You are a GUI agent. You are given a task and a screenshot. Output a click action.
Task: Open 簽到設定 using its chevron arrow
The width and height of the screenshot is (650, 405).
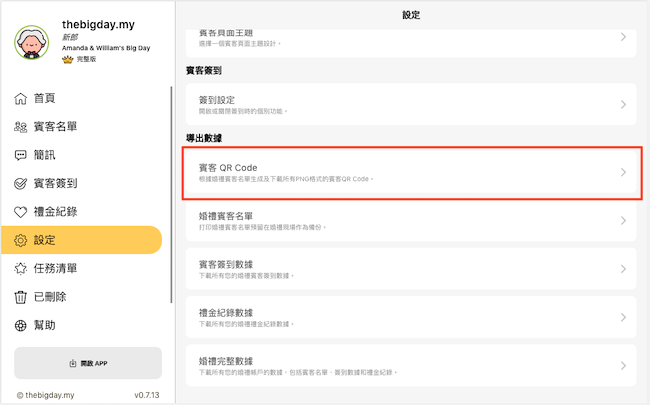click(x=623, y=104)
